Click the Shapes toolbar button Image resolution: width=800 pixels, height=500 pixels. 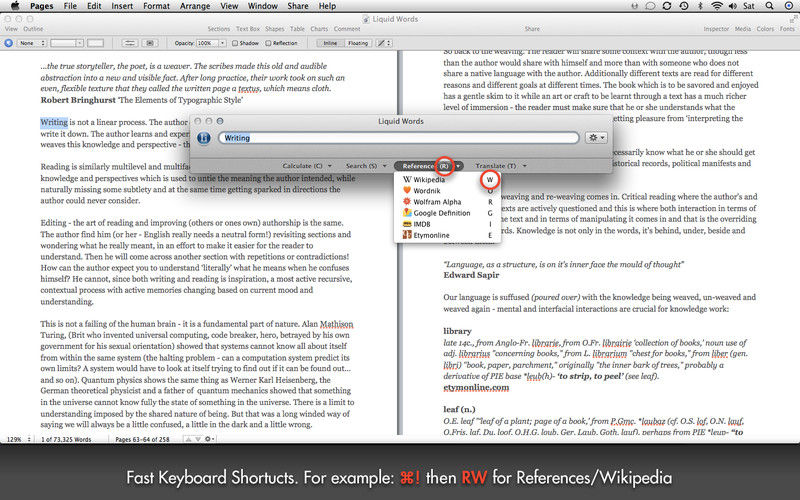tap(274, 29)
